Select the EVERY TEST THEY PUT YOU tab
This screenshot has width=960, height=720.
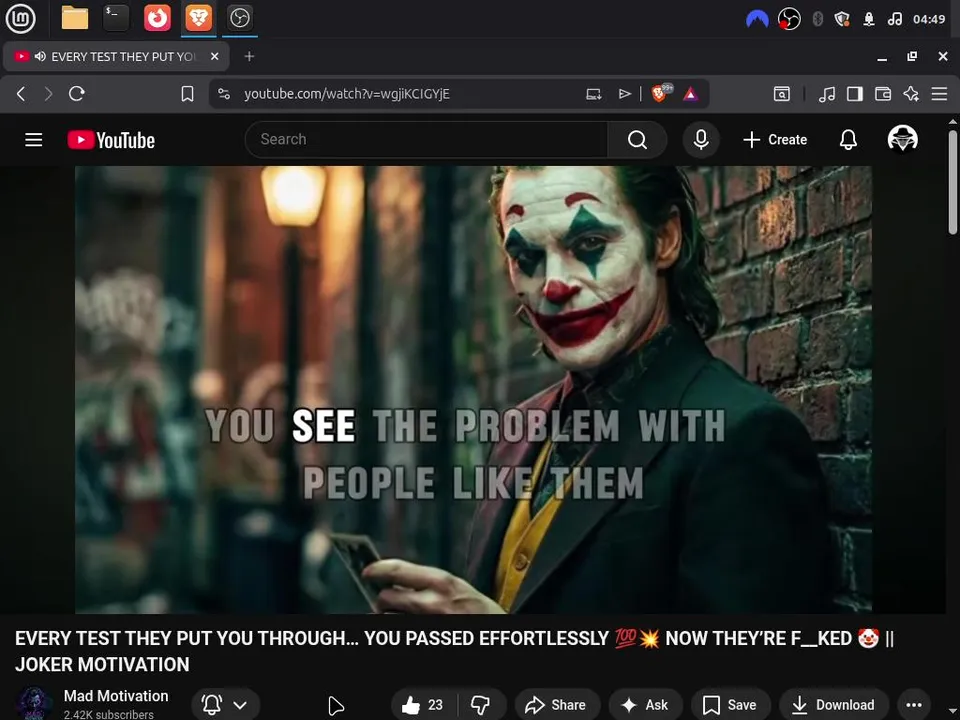[116, 56]
